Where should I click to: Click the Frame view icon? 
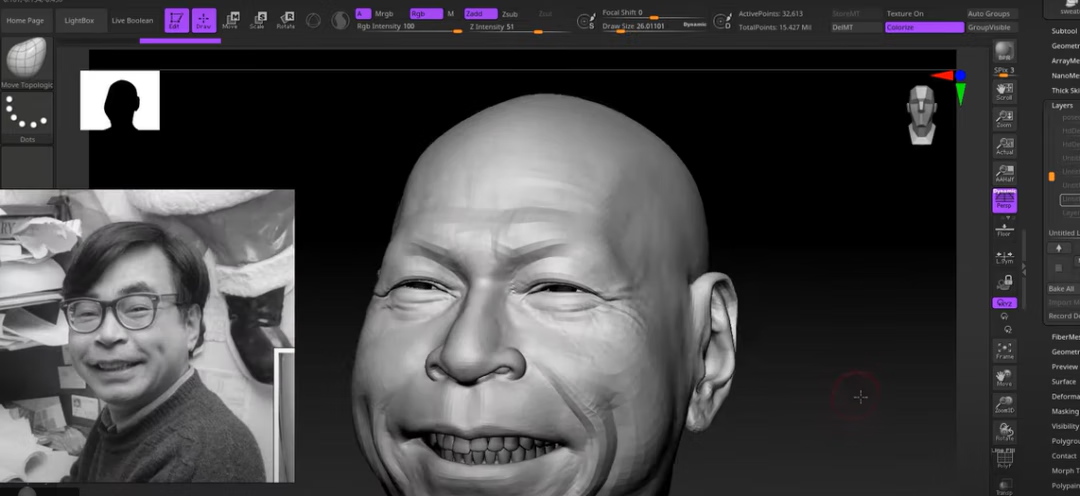point(1004,350)
